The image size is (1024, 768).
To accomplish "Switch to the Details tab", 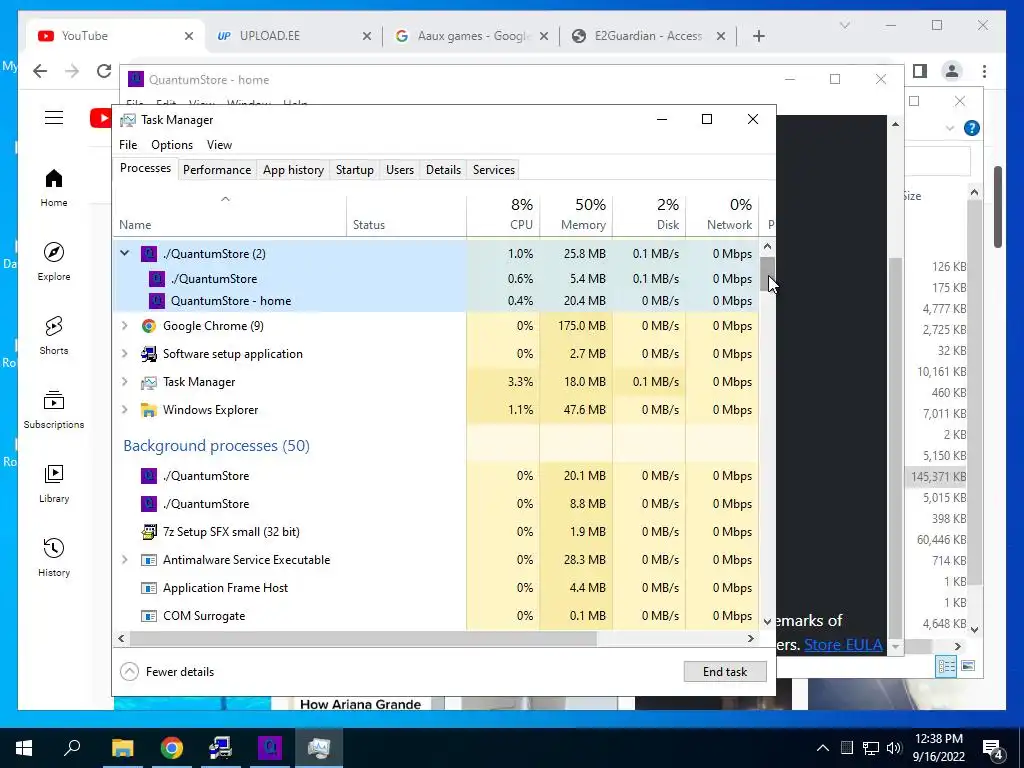I will click(x=443, y=170).
